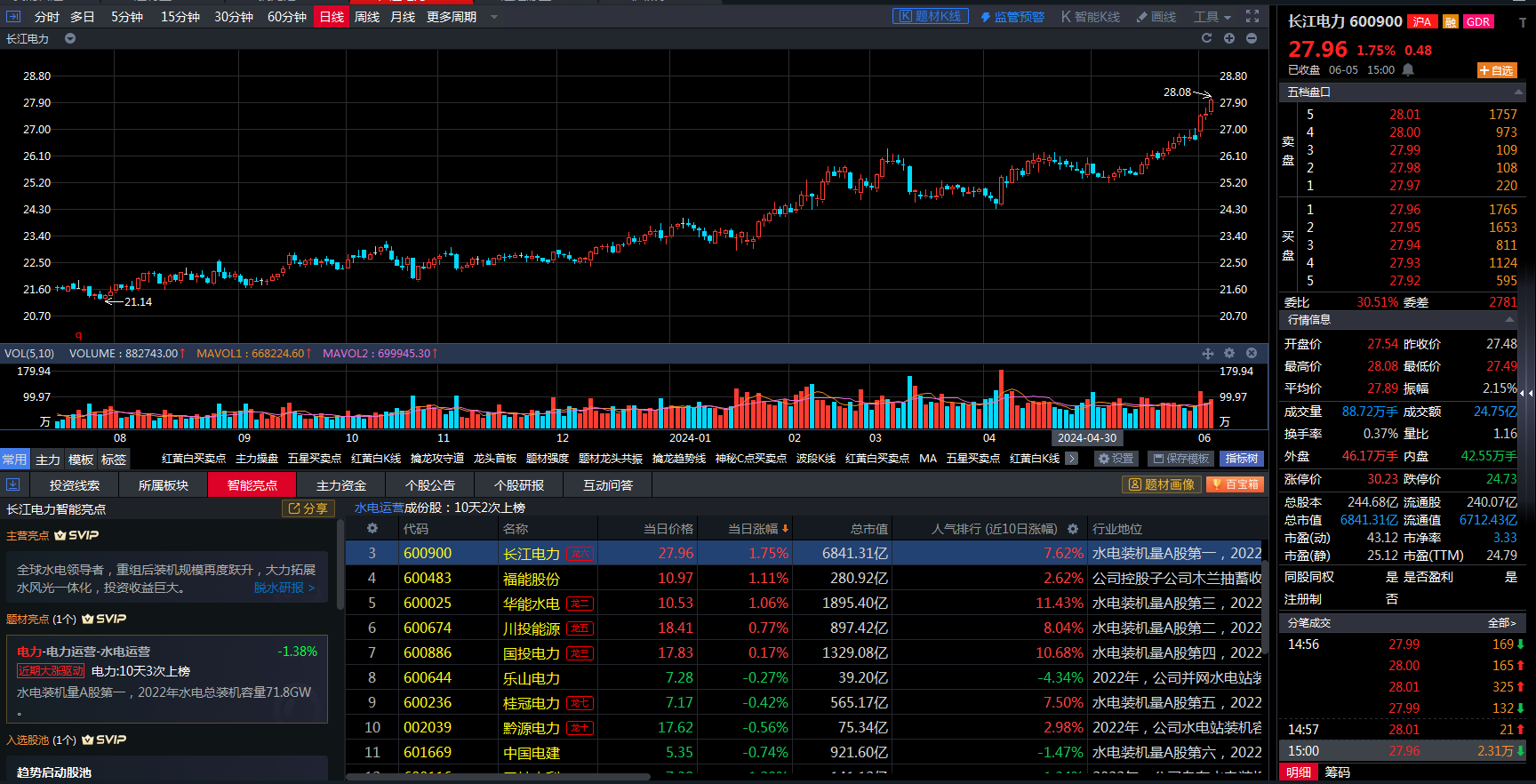Open 主力资金 tab
Viewport: 1536px width, 784px height.
click(x=341, y=484)
